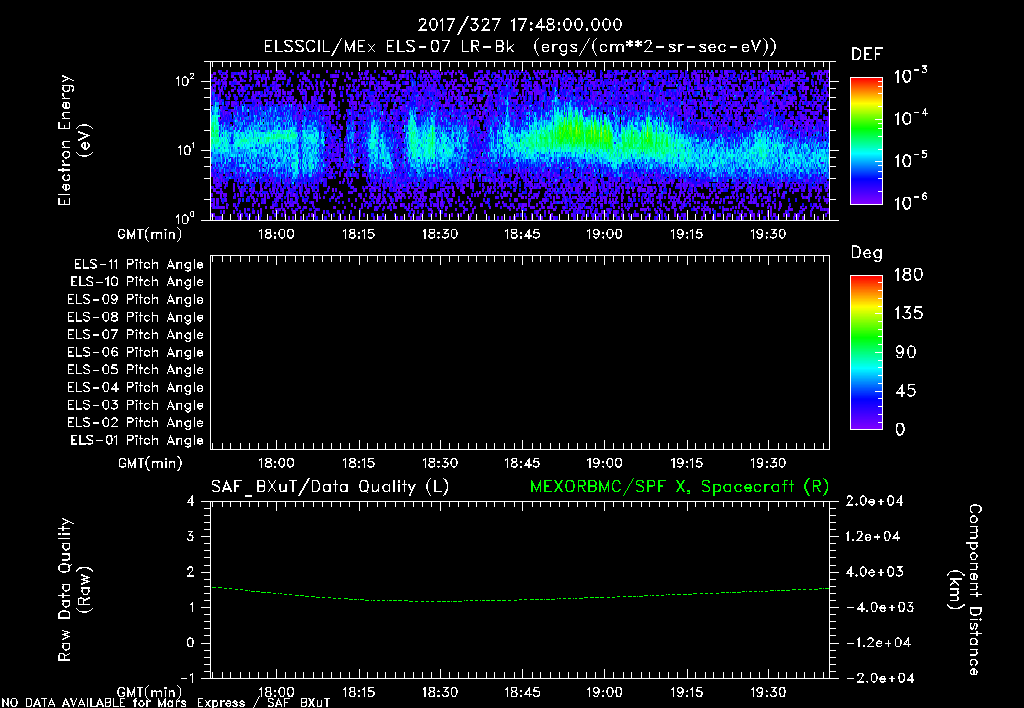Click the 10^1 energy tick label
Image resolution: width=1024 pixels, height=708 pixels.
pos(185,150)
